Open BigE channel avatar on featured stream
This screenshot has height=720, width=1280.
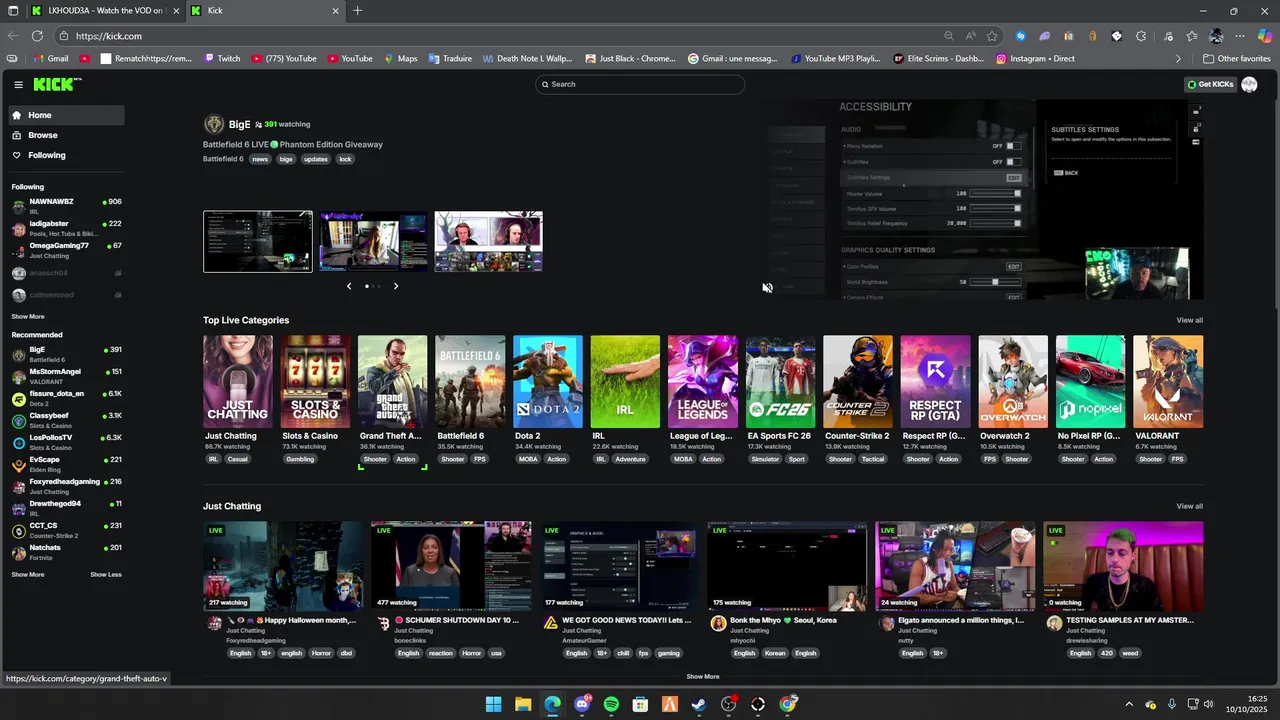(214, 125)
